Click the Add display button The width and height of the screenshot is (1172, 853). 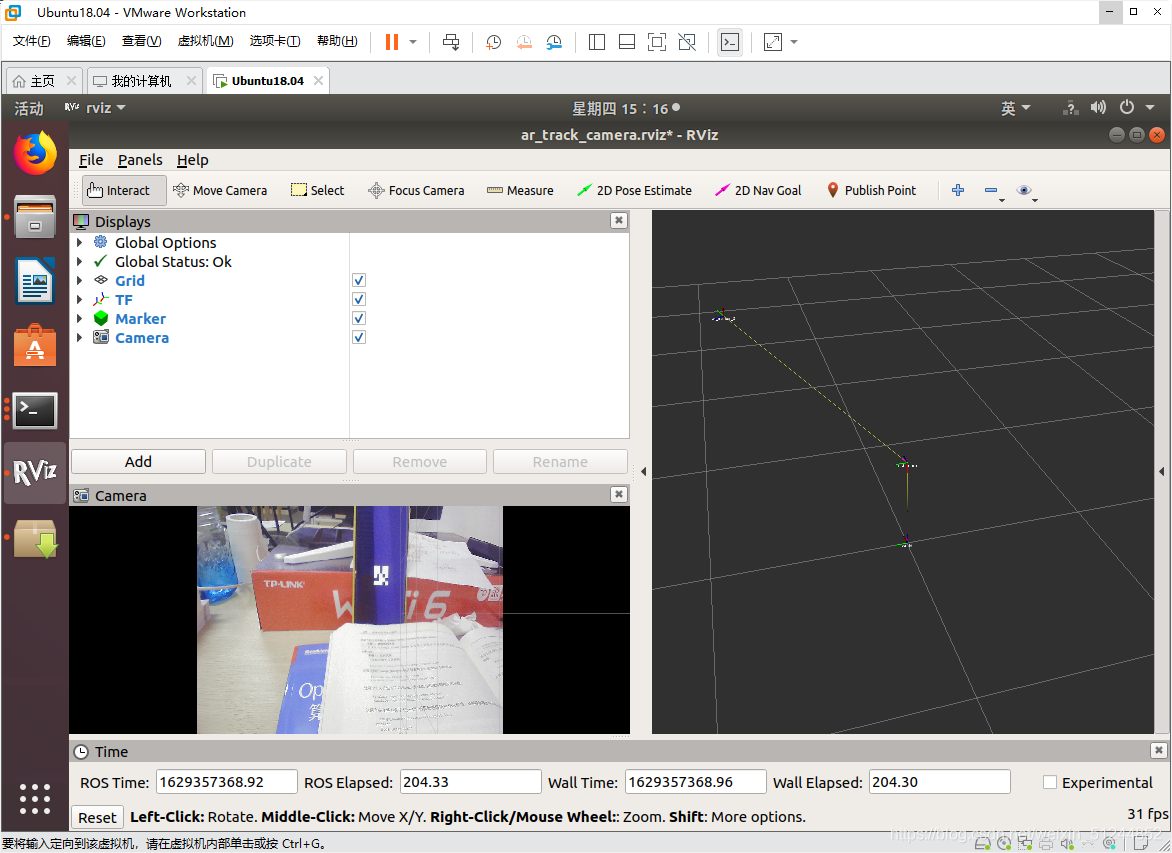pyautogui.click(x=138, y=462)
